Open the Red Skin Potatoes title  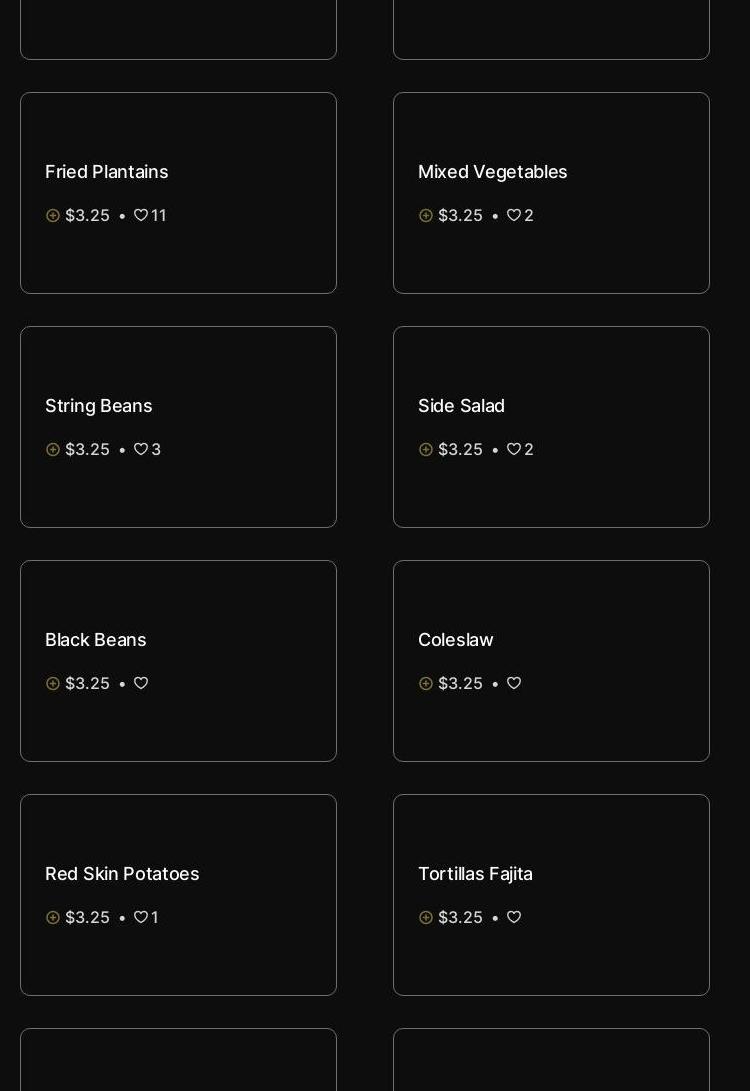122,874
